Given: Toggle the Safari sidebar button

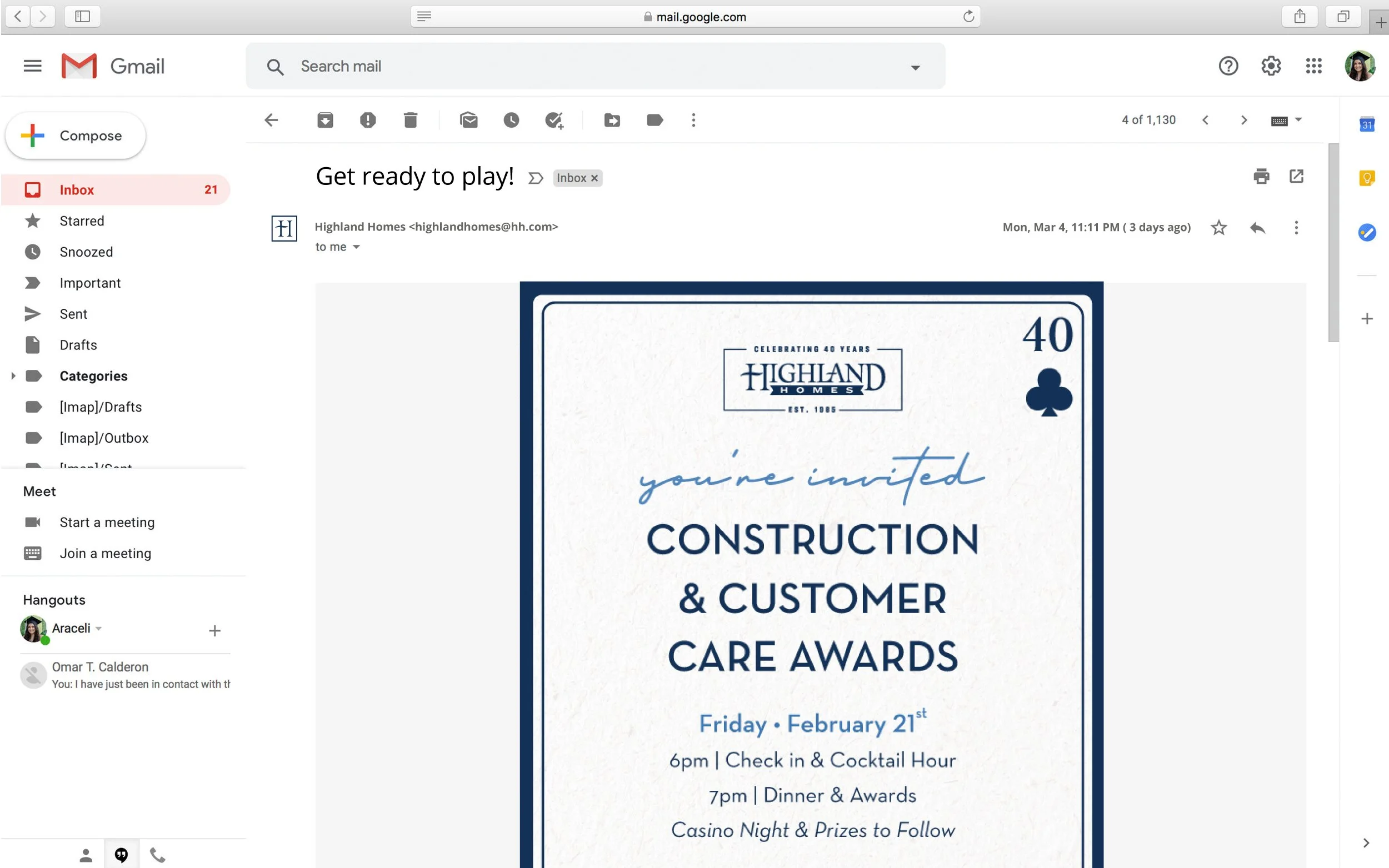Looking at the screenshot, I should (x=83, y=16).
